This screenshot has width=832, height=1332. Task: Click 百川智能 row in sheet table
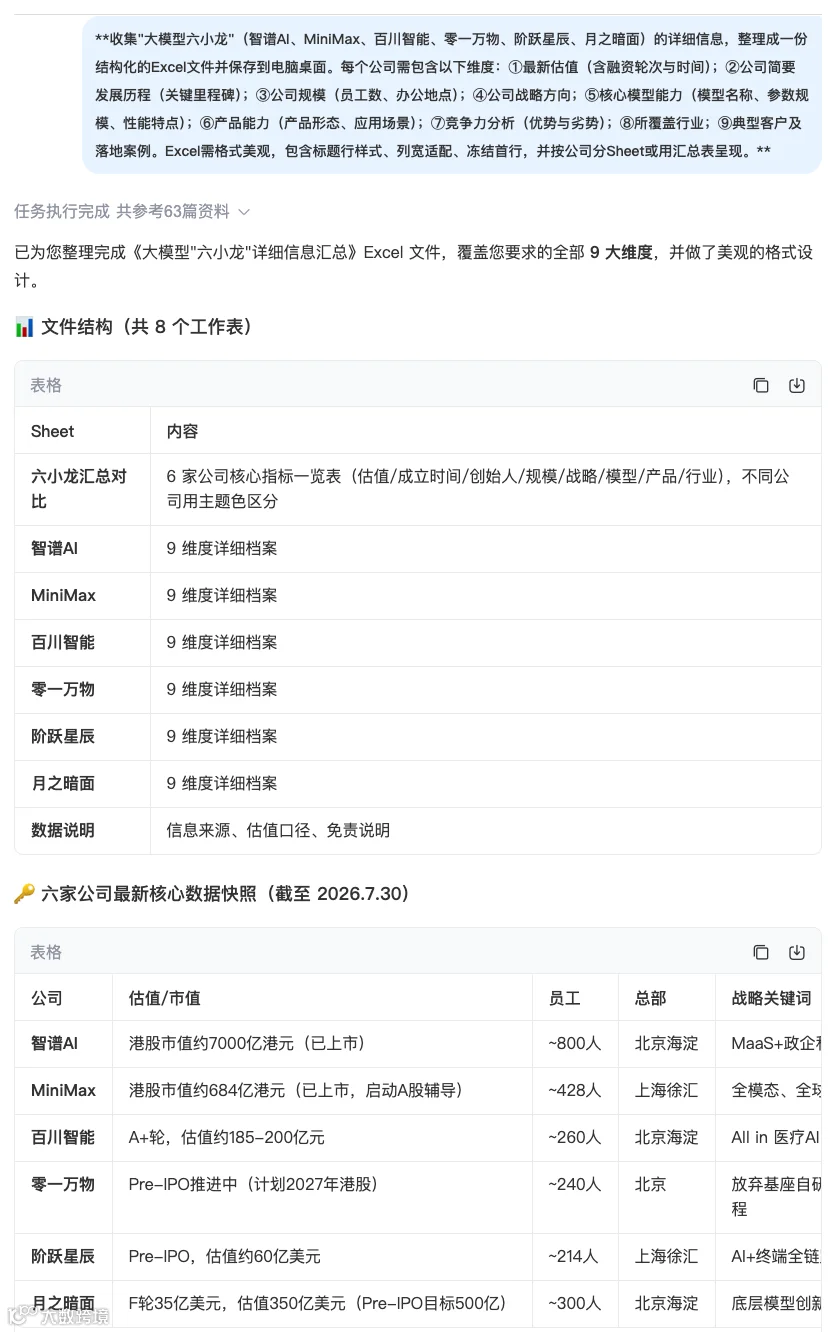[418, 643]
